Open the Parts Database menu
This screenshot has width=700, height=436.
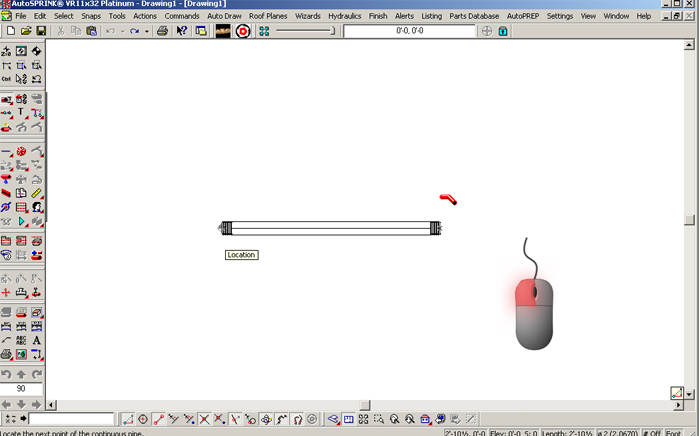[x=474, y=16]
